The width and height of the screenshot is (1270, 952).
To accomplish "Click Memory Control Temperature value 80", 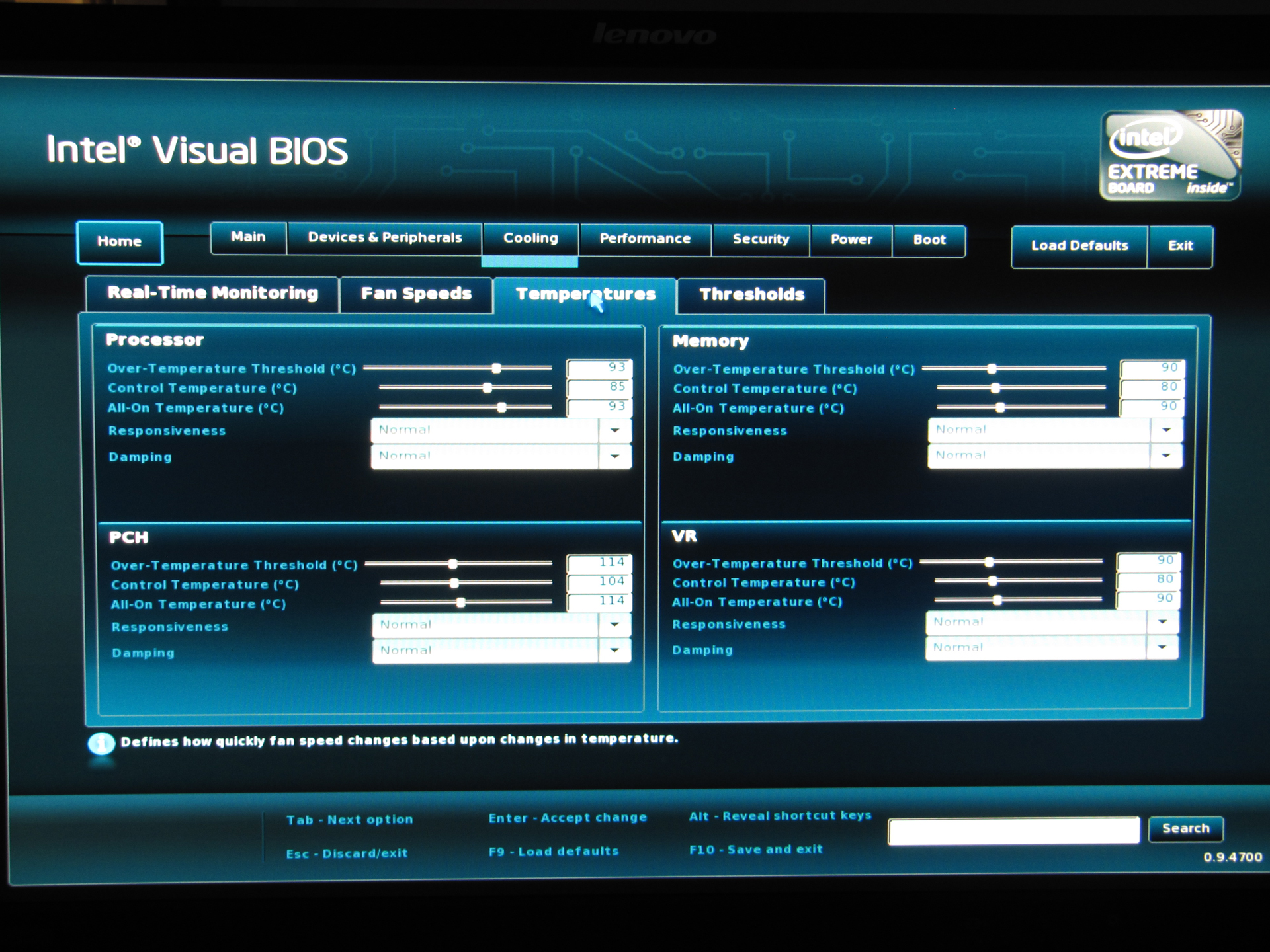I will click(x=1152, y=387).
